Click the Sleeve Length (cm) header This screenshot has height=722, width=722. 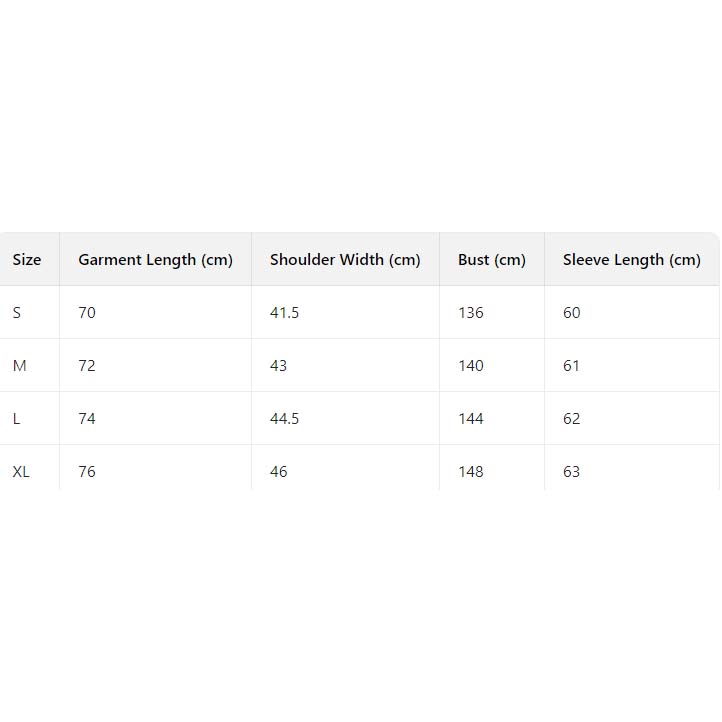631,260
